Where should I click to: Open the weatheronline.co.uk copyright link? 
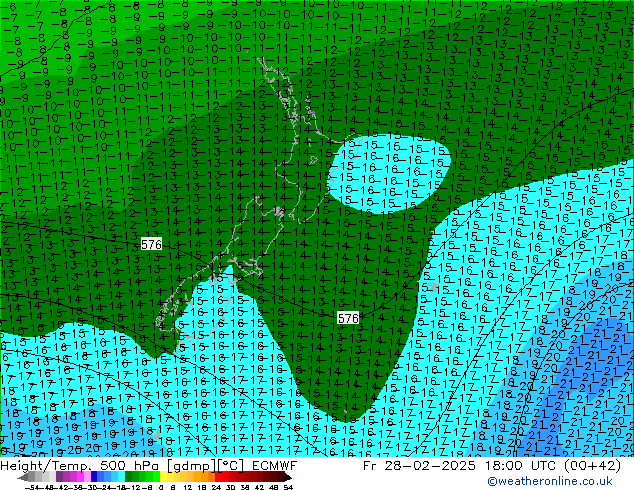point(550,481)
